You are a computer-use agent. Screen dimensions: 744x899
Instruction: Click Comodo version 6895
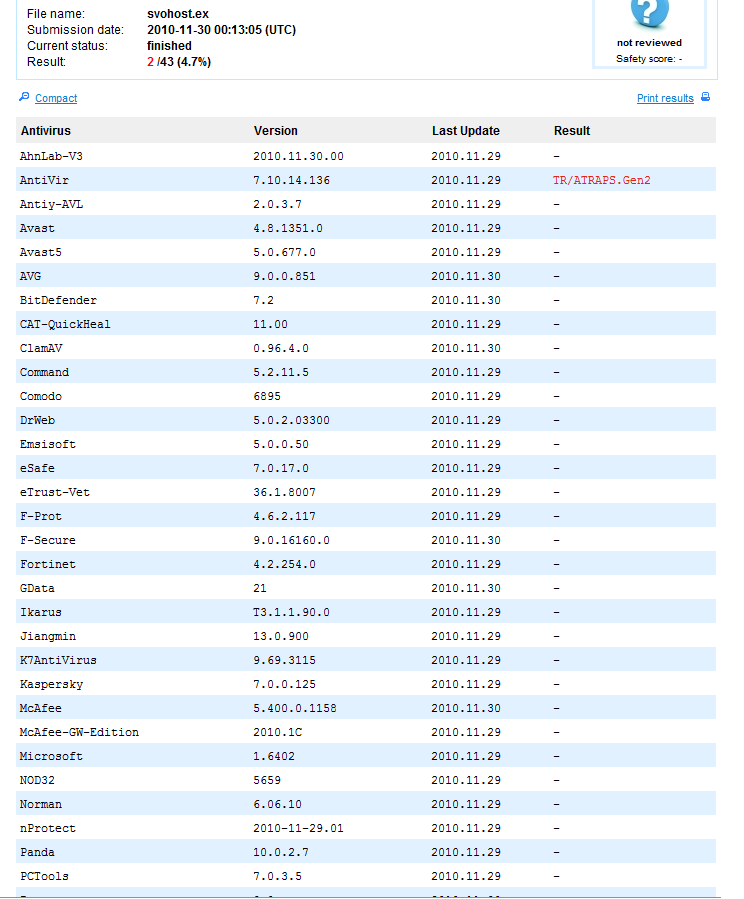pos(267,397)
